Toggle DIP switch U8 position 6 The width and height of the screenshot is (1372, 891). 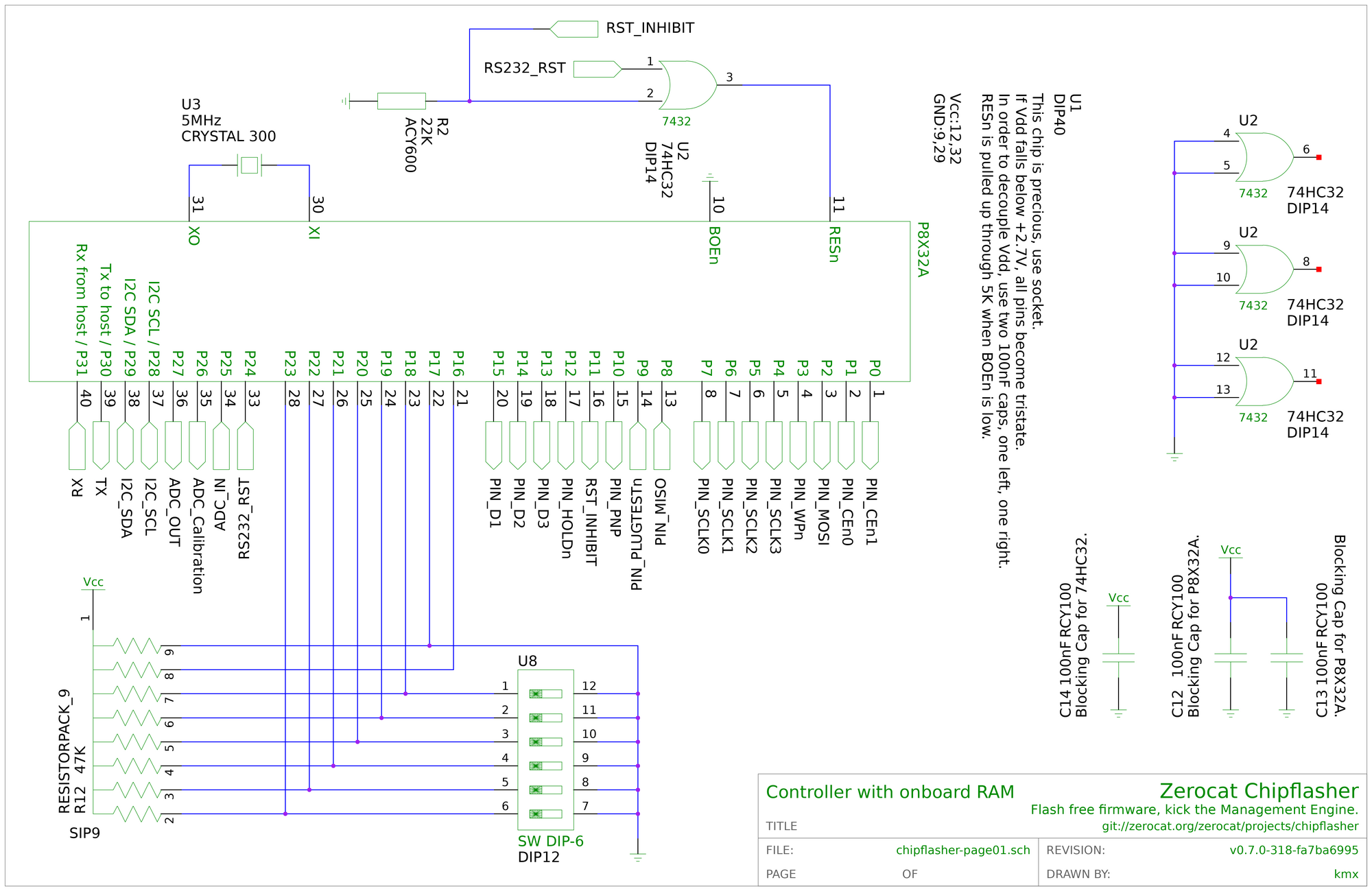pyautogui.click(x=545, y=813)
